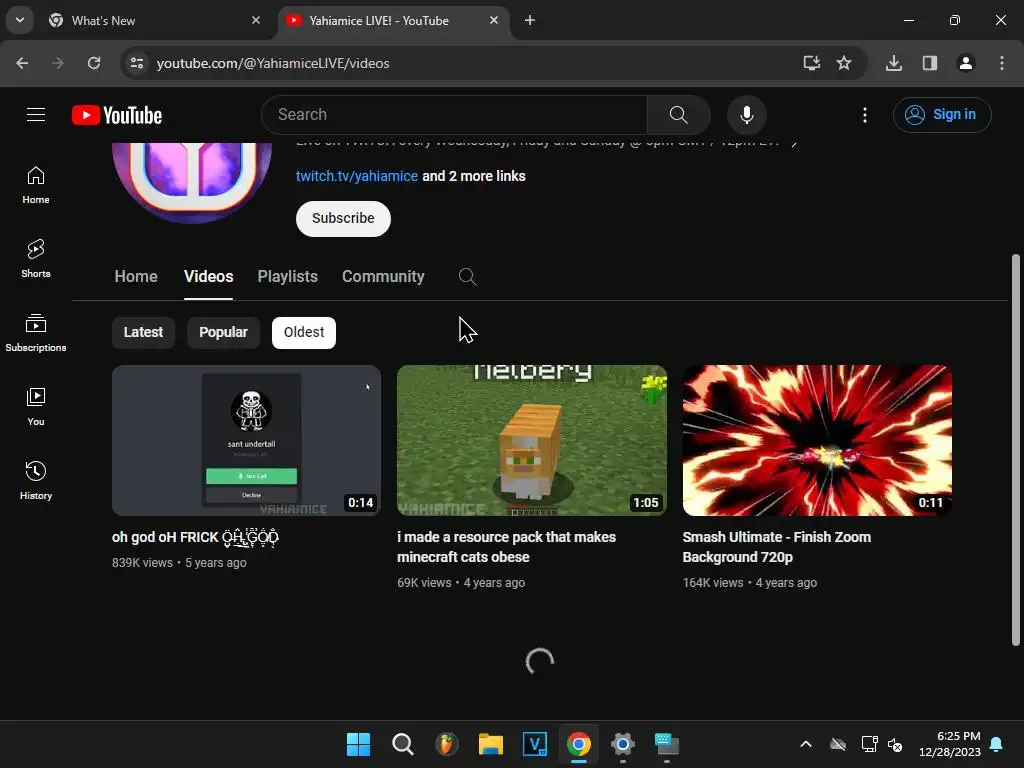Bookmark this page with star icon
The width and height of the screenshot is (1024, 768).
(x=844, y=63)
